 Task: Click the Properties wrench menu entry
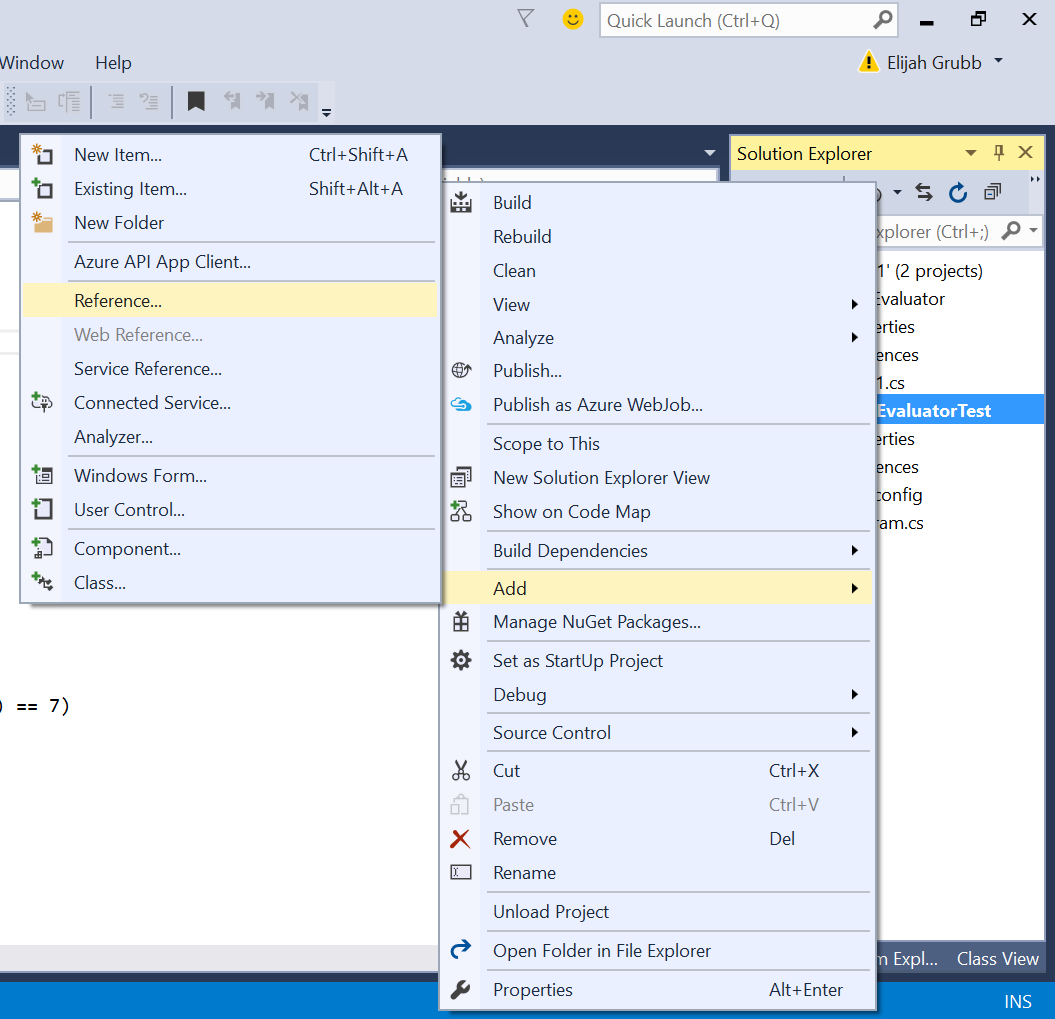[x=532, y=990]
